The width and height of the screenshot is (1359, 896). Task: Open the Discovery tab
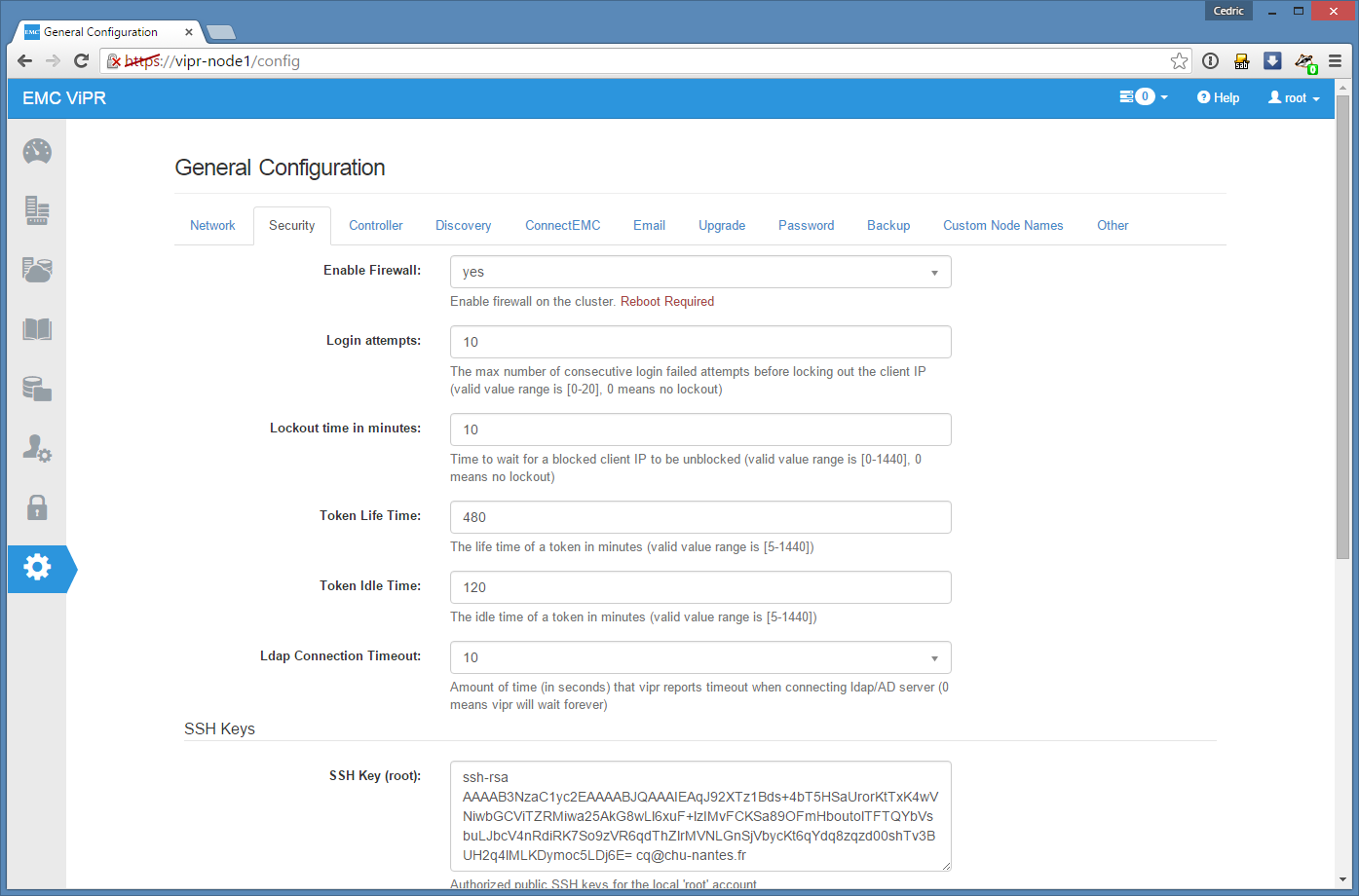coord(464,225)
